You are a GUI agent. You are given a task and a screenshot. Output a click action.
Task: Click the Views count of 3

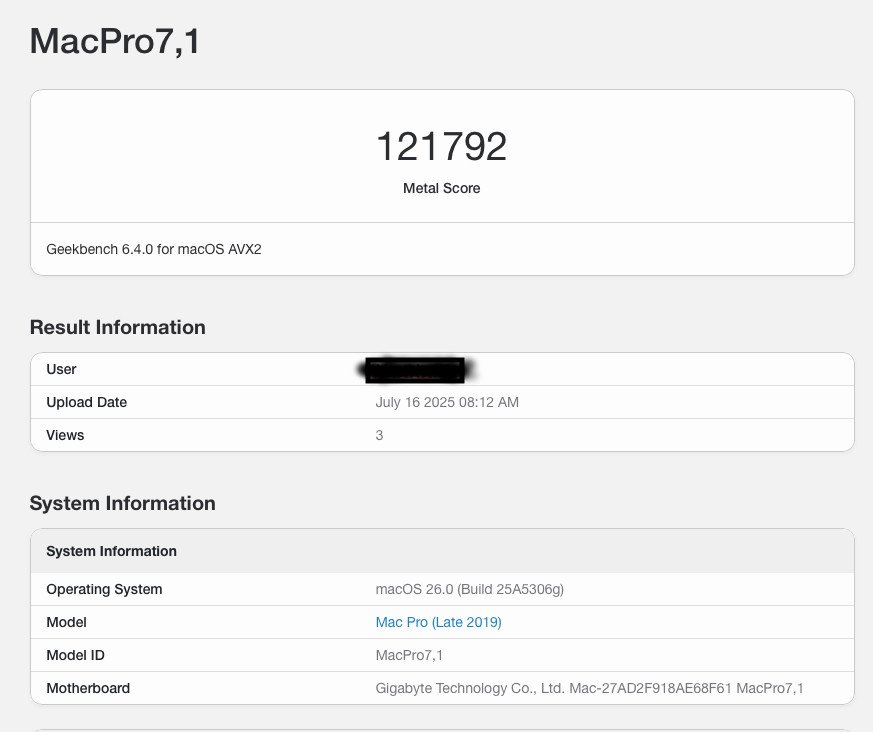(379, 435)
